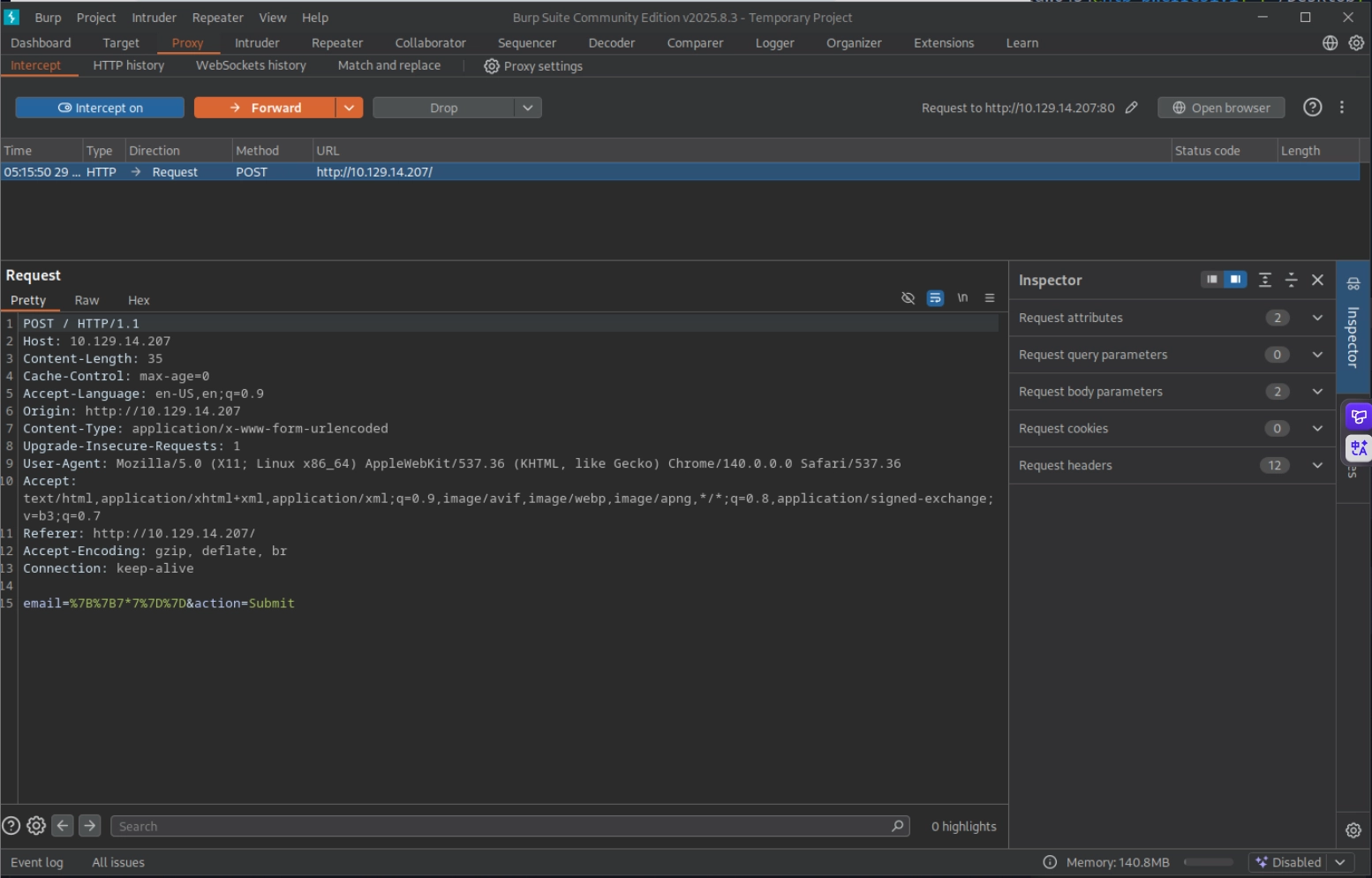Image resolution: width=1372 pixels, height=878 pixels.
Task: Select the intercepted POST request row
Action: pos(680,172)
